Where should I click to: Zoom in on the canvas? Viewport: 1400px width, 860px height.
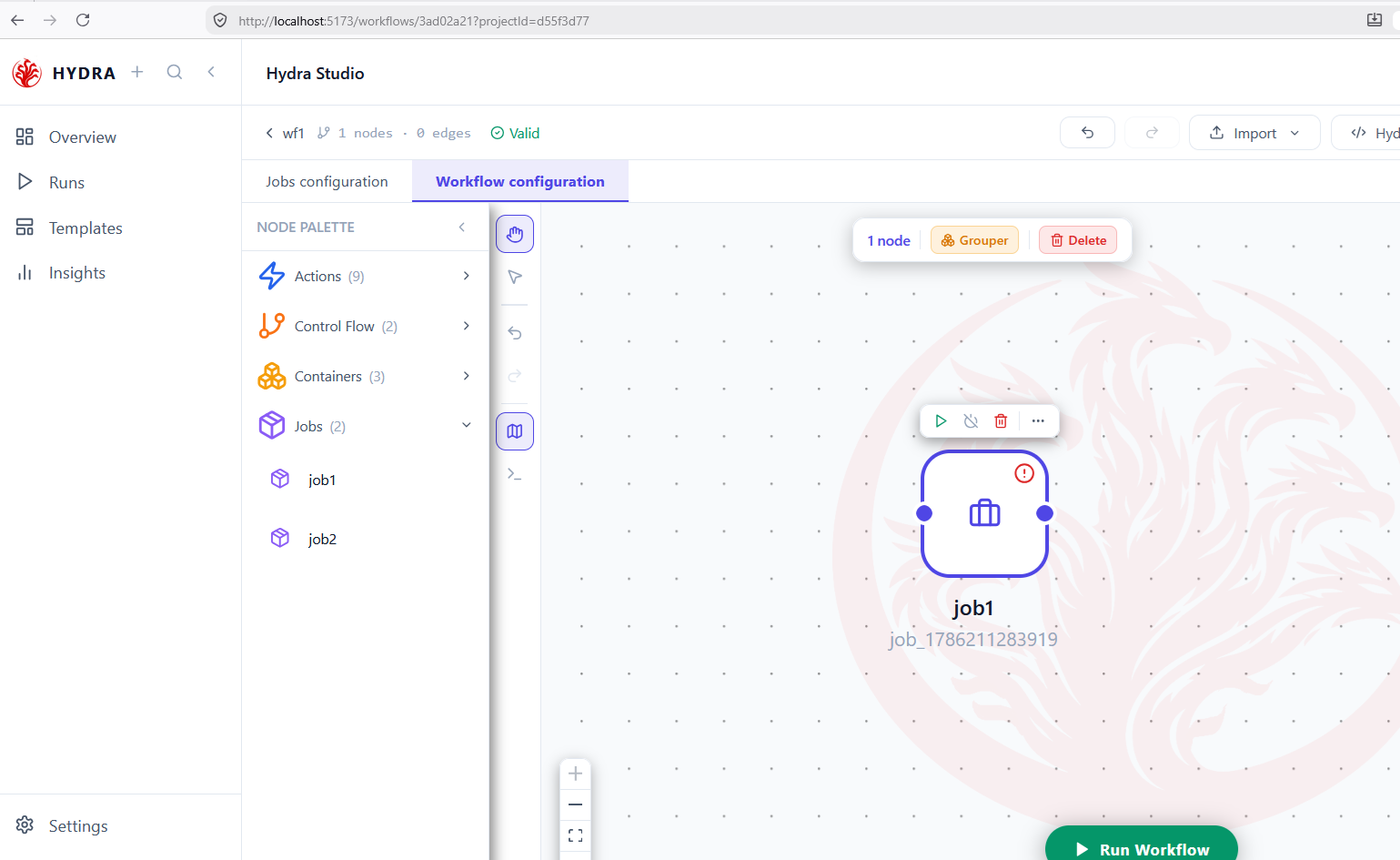(575, 774)
